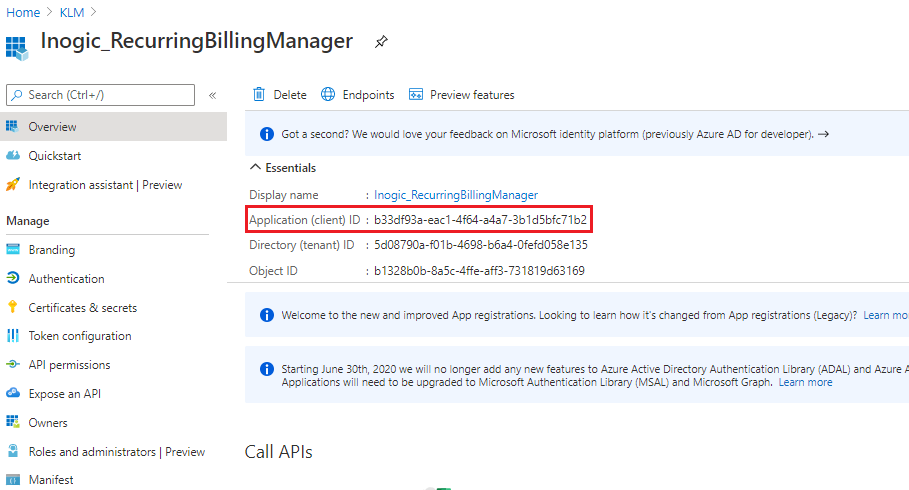909x490 pixels.
Task: Click the Call APIs heading
Action: [x=278, y=452]
